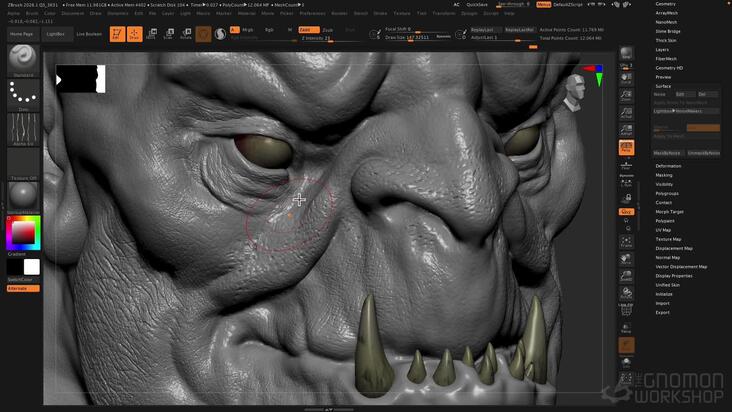This screenshot has height=412, width=732.
Task: Expand the NanoMesh subpalette
Action: 666,22
